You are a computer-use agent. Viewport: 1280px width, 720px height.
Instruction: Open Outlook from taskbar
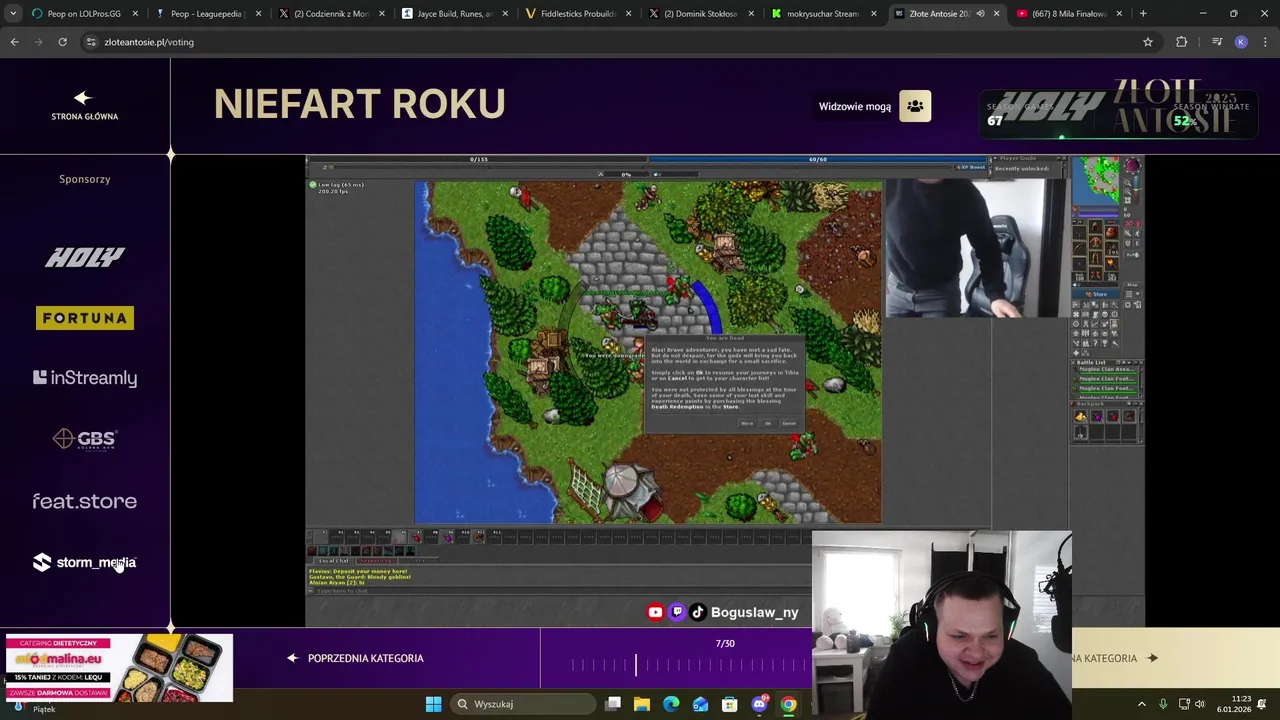pos(700,704)
